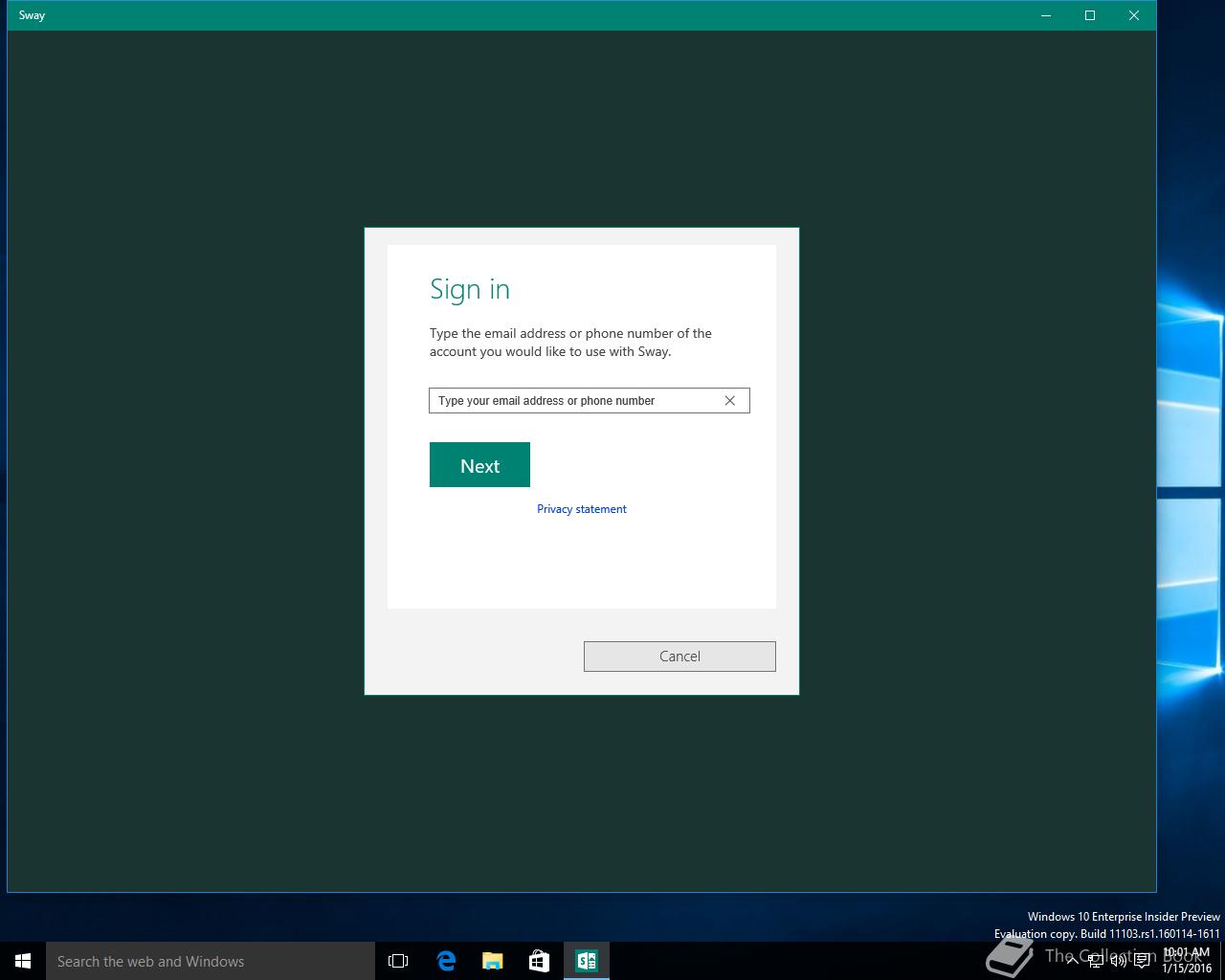Cancel the sign in dialog
This screenshot has width=1225, height=980.
679,657
